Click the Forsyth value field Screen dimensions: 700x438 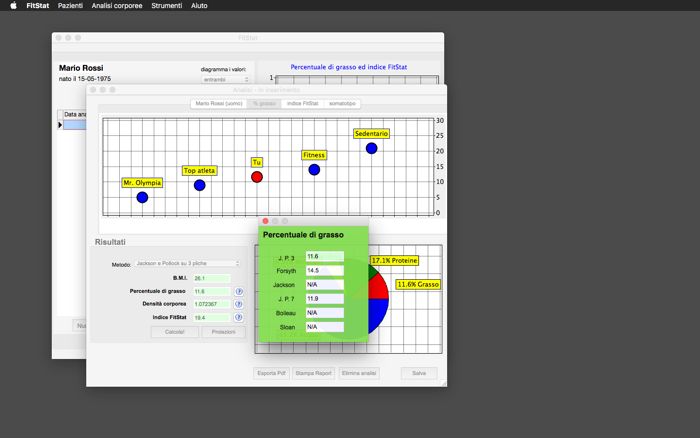click(325, 271)
